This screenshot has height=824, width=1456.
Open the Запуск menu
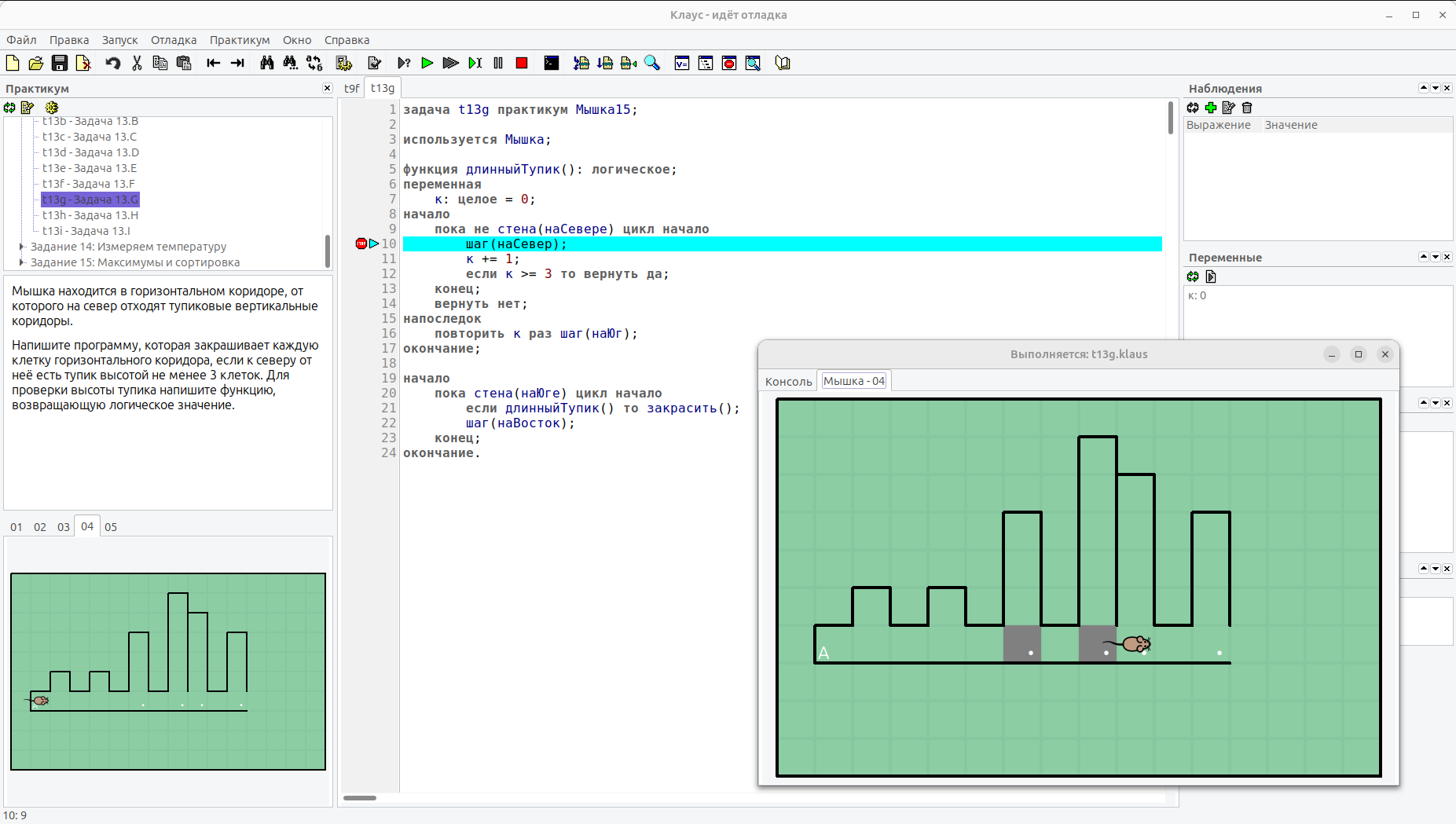point(119,40)
